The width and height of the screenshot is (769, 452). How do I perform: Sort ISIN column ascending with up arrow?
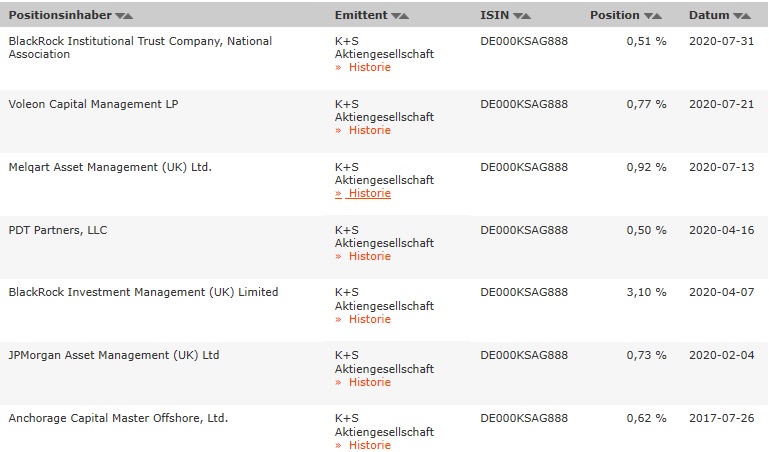click(x=525, y=16)
